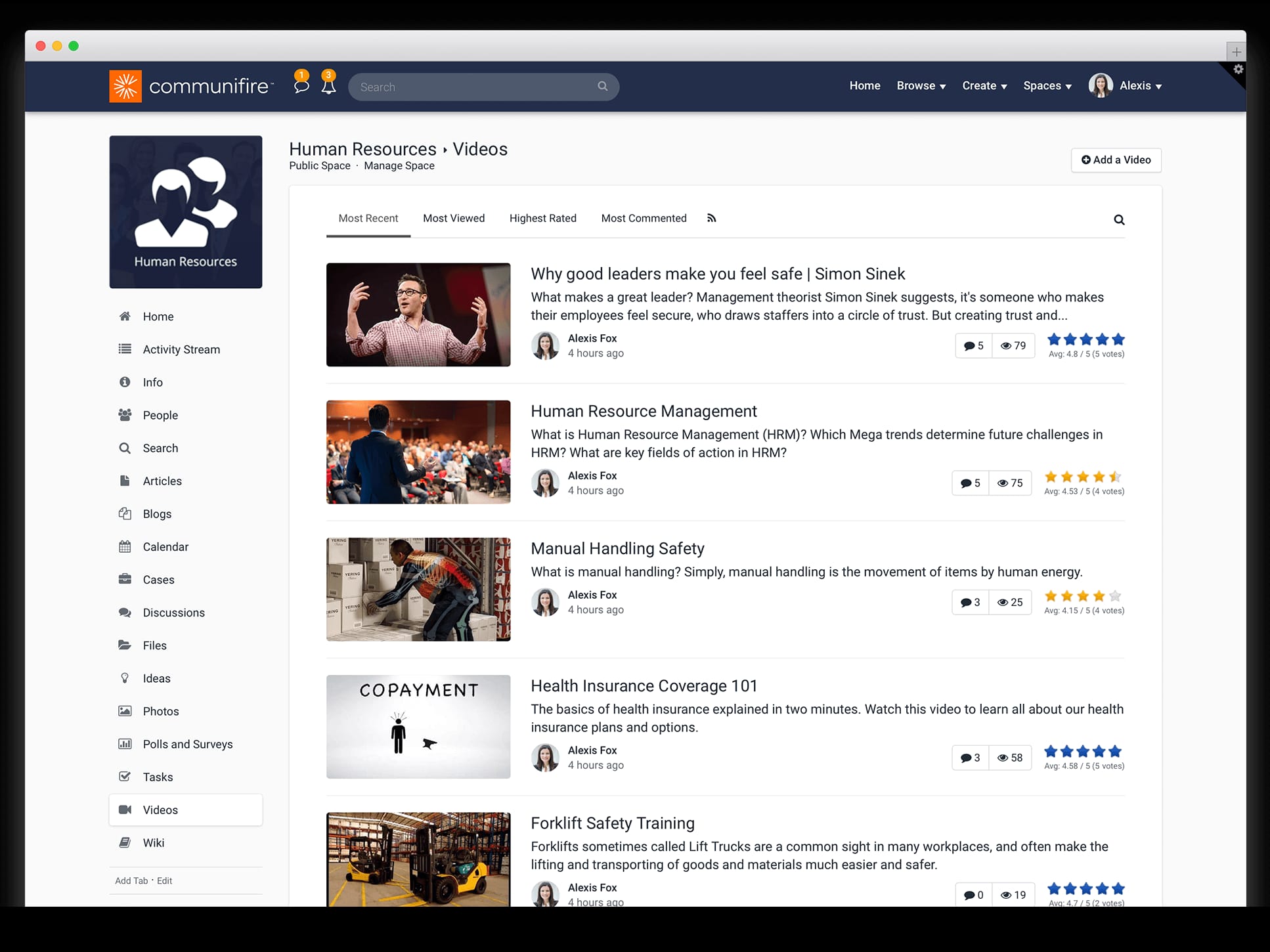Image resolution: width=1270 pixels, height=952 pixels.
Task: Open the 'Why good leaders make you feel safe' title
Action: click(x=718, y=274)
